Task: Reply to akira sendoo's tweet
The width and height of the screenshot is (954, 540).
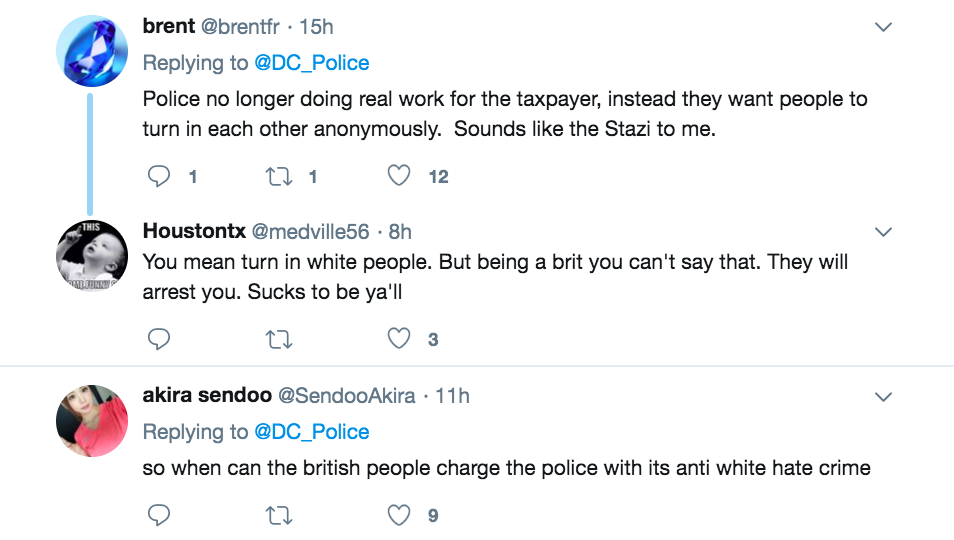Action: 160,515
